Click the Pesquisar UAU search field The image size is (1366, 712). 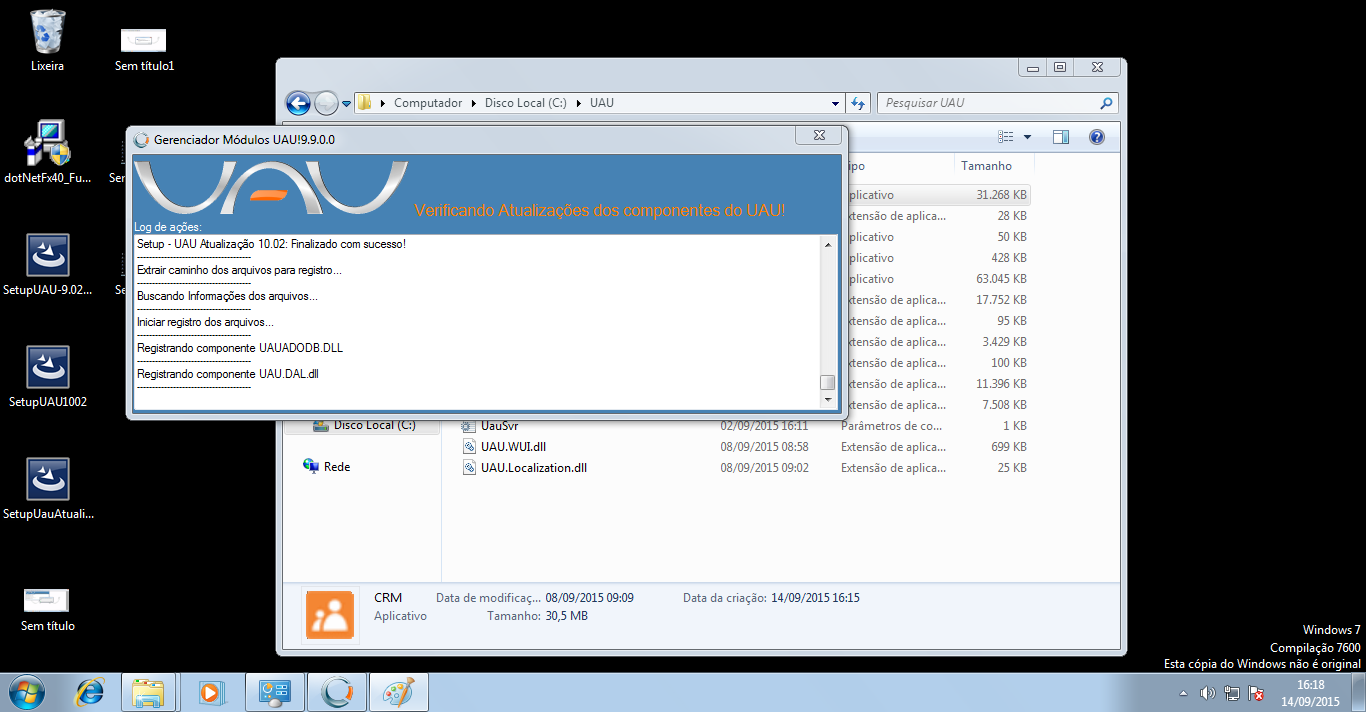click(x=988, y=103)
